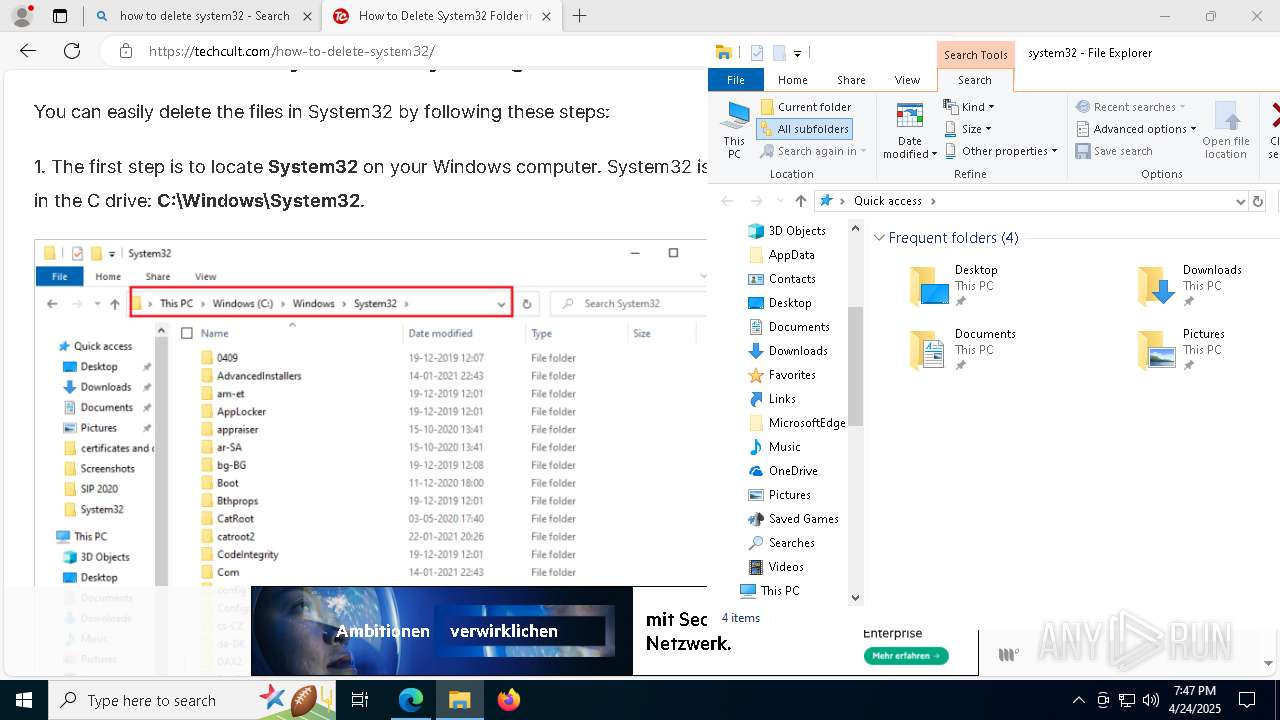Select Contacts in navigation pane
Screen dimensions: 1280x720
coord(792,279)
